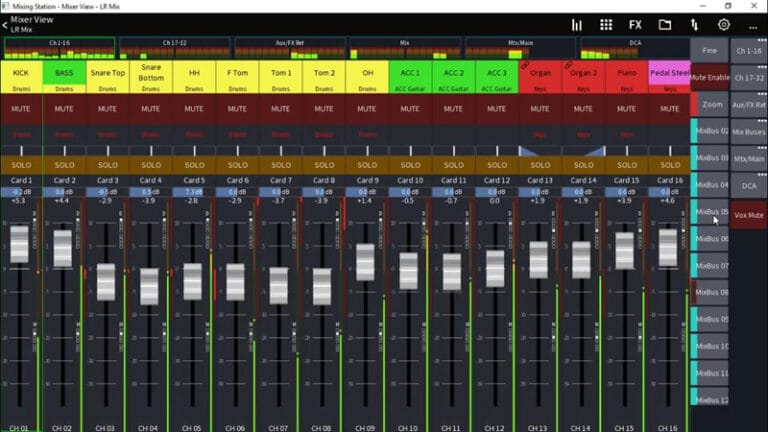The image size is (768, 432).
Task: Switch to DCA layer button
Action: (749, 186)
